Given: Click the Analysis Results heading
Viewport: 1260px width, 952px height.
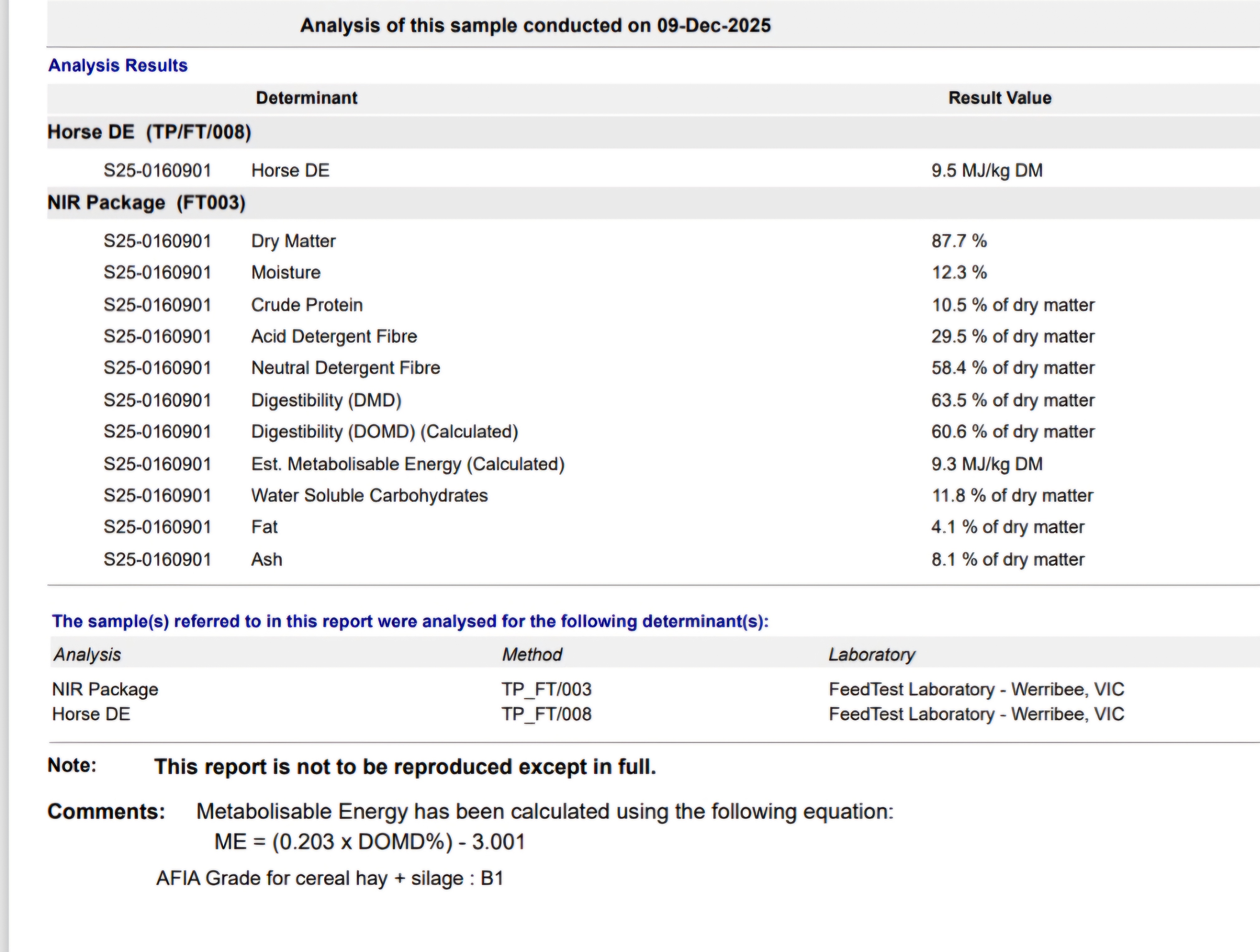Looking at the screenshot, I should (118, 65).
